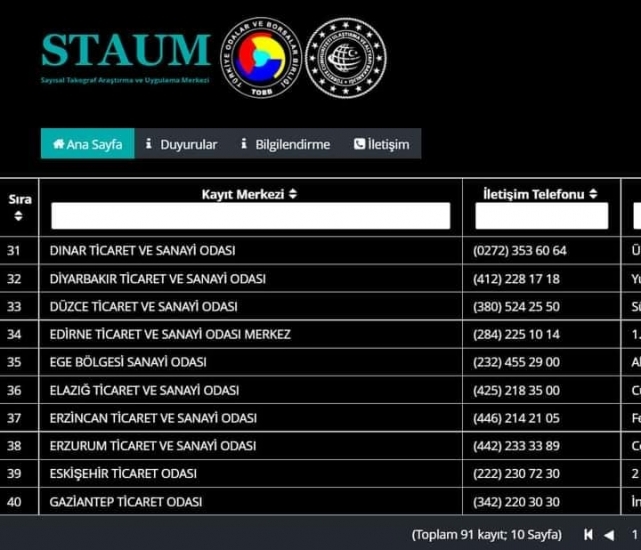Image resolution: width=641 pixels, height=550 pixels.
Task: Focus the Kayıt Merkezi filter field
Action: point(251,216)
